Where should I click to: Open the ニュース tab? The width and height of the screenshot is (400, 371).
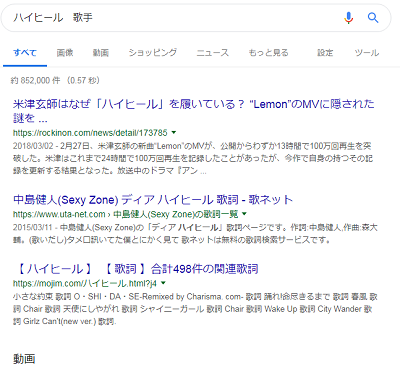[213, 53]
